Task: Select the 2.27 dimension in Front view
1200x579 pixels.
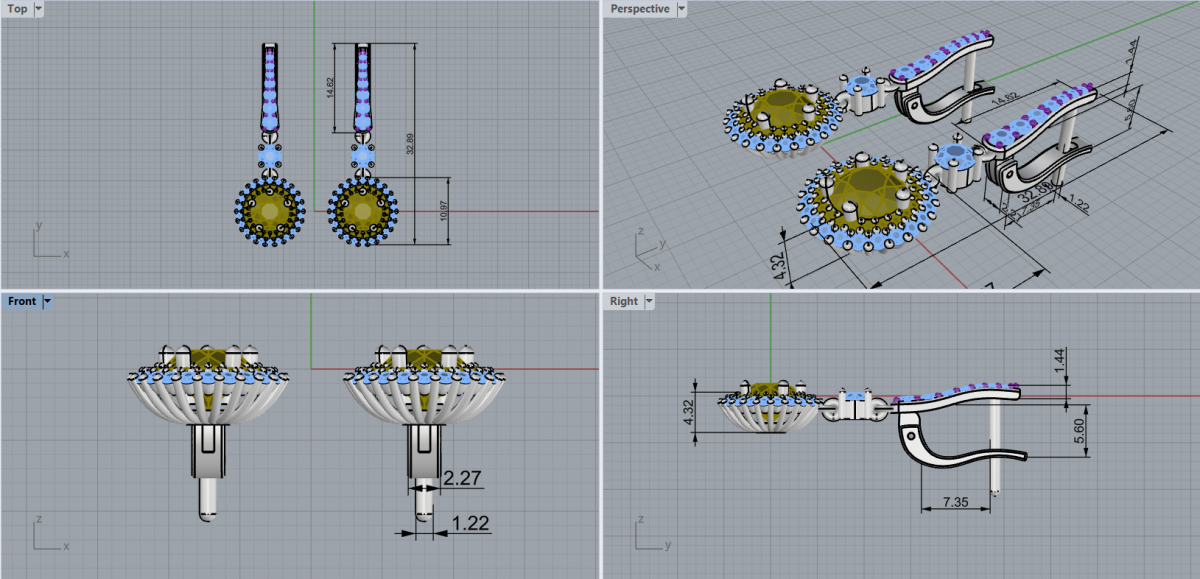Action: [x=462, y=479]
